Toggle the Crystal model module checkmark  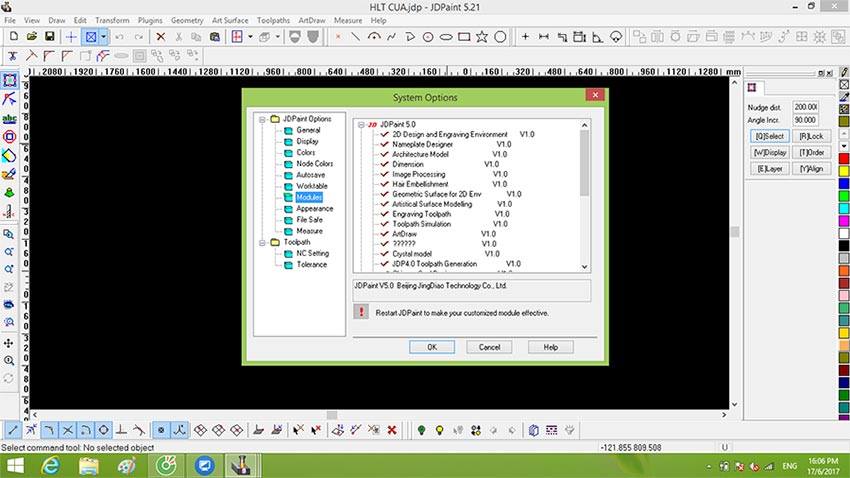[385, 254]
